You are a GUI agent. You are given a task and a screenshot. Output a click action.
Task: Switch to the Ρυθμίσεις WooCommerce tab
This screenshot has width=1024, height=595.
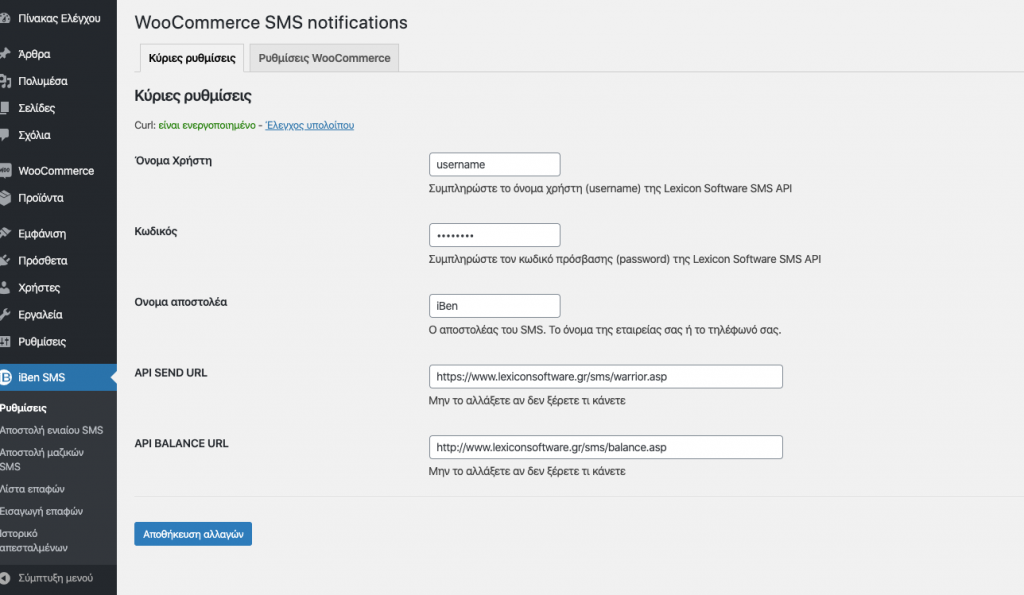325,58
